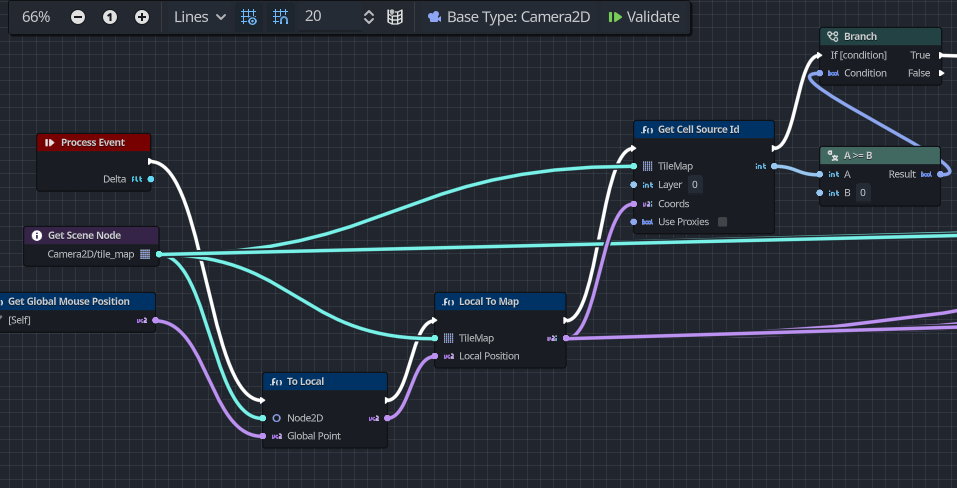957x488 pixels.
Task: Click the Node2D input port on To Local
Action: coord(262,418)
